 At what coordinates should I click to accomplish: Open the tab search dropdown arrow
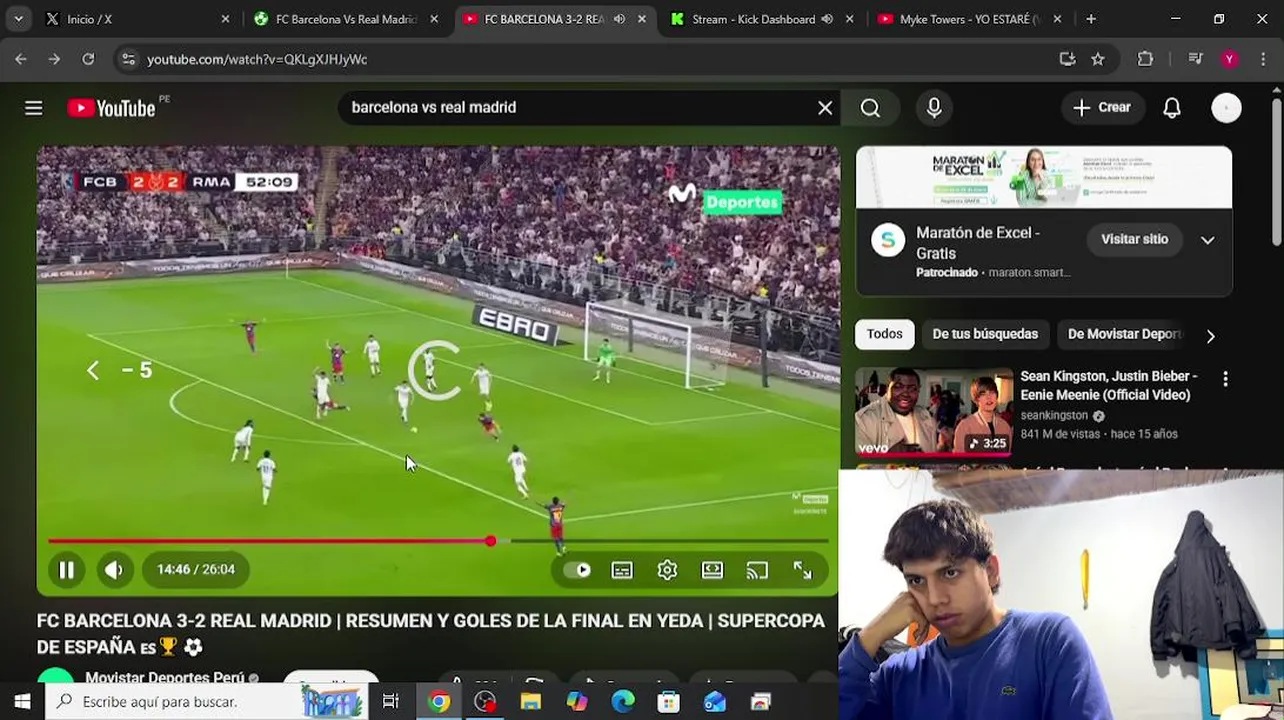pos(18,19)
